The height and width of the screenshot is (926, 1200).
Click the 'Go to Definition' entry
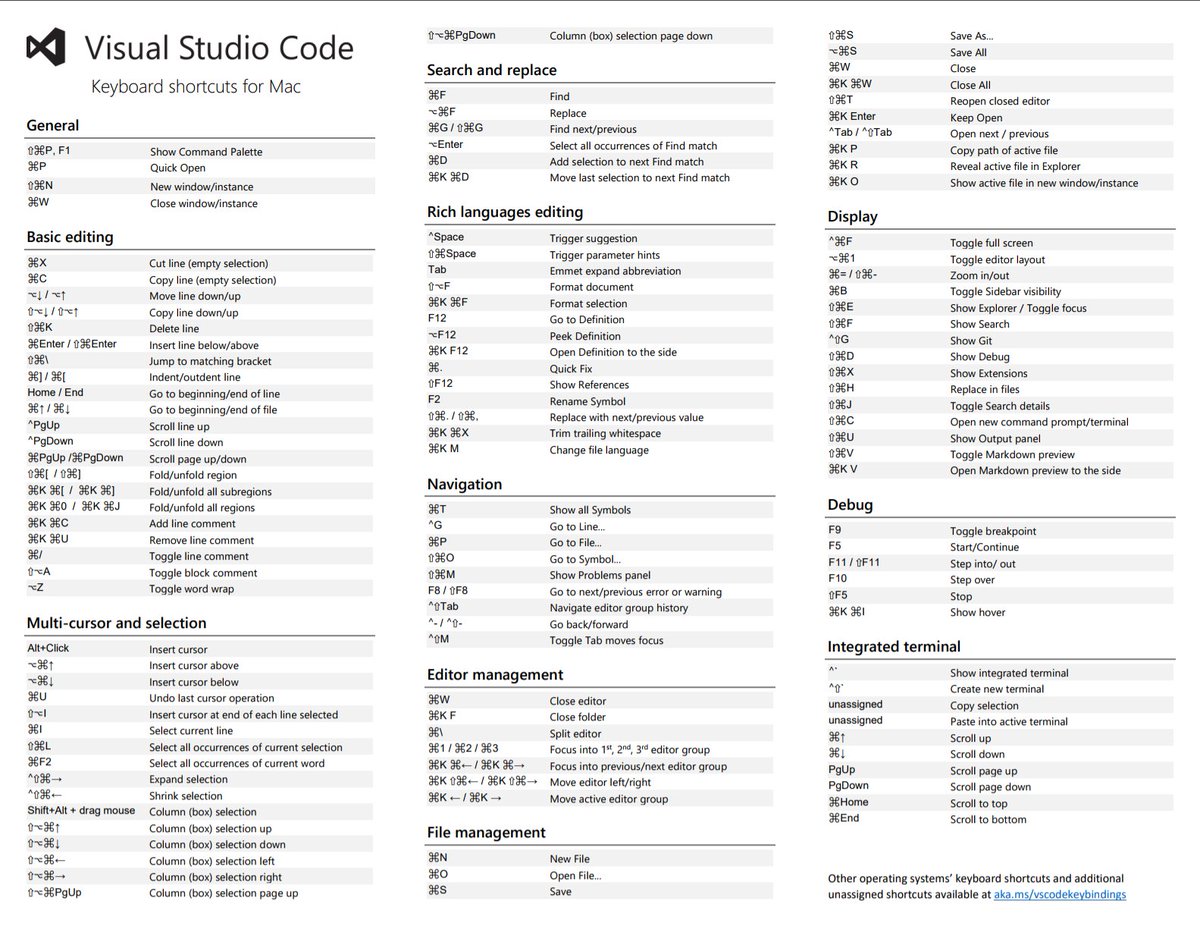pos(587,320)
